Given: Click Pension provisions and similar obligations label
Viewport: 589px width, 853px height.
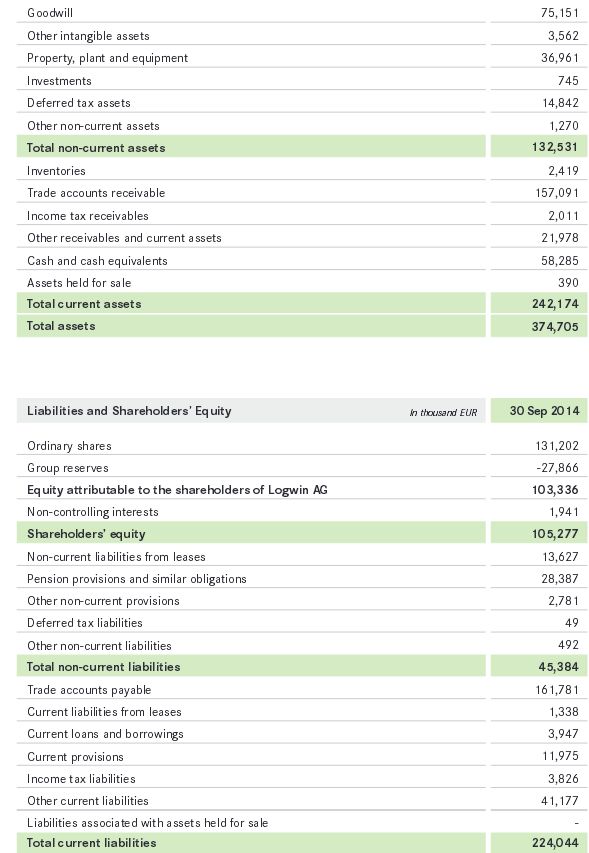Looking at the screenshot, I should 137,579.
